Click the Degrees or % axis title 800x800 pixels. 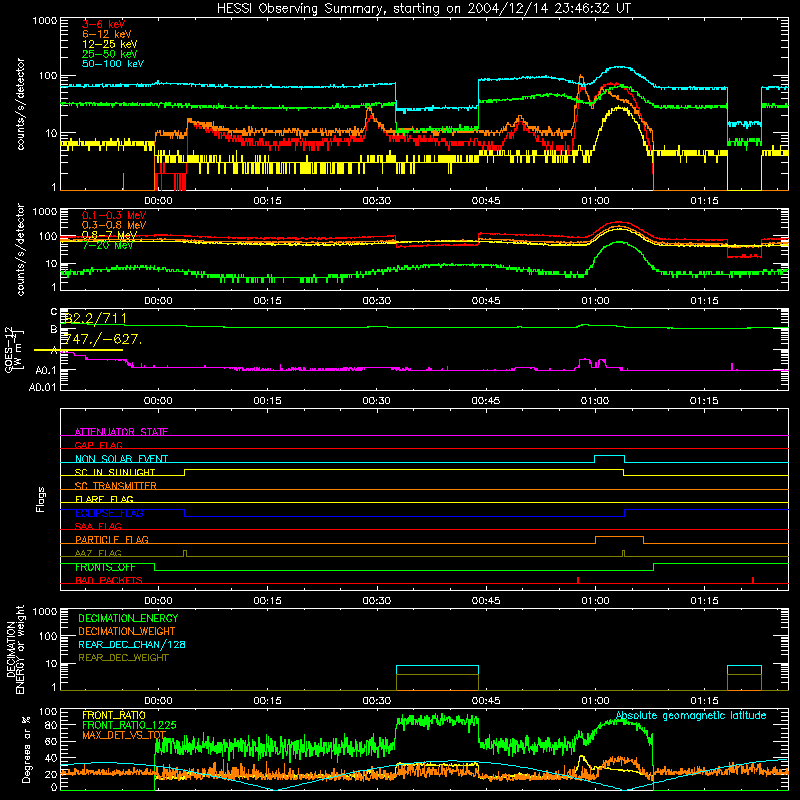(26, 749)
